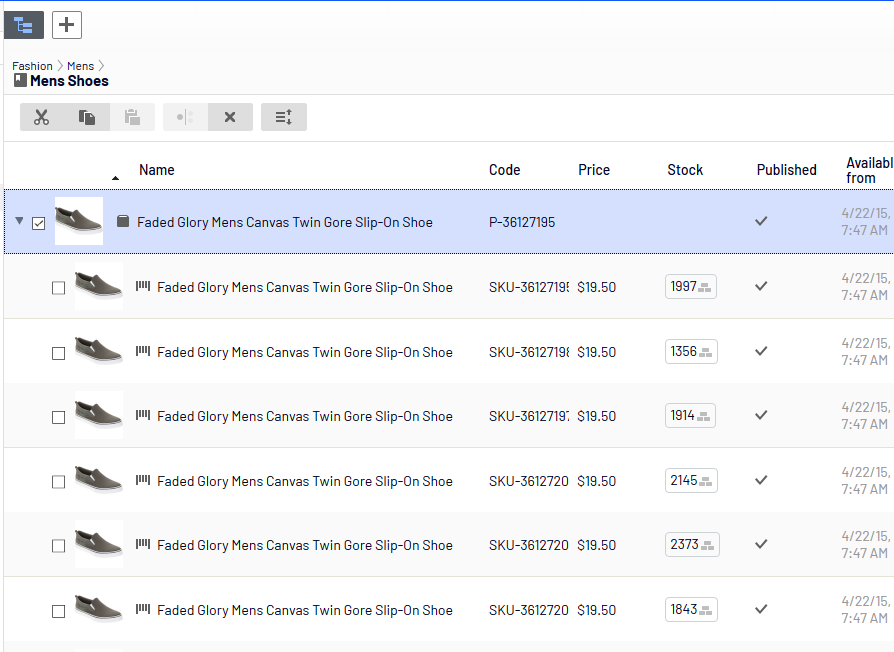Click product icon beside P-36127195 row name

pyautogui.click(x=123, y=221)
